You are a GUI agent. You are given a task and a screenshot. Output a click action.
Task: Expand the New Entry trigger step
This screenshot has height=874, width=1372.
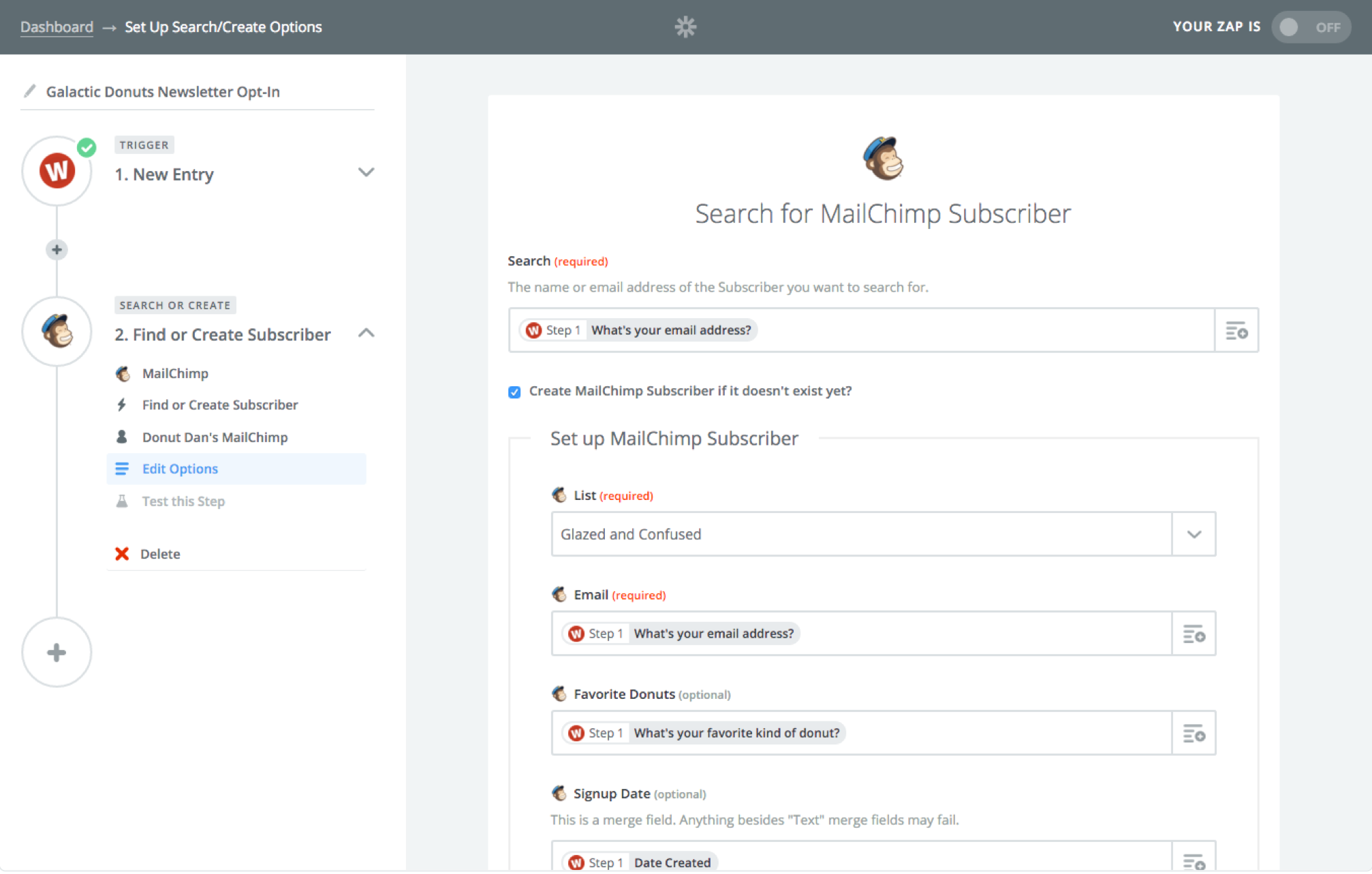click(x=366, y=172)
